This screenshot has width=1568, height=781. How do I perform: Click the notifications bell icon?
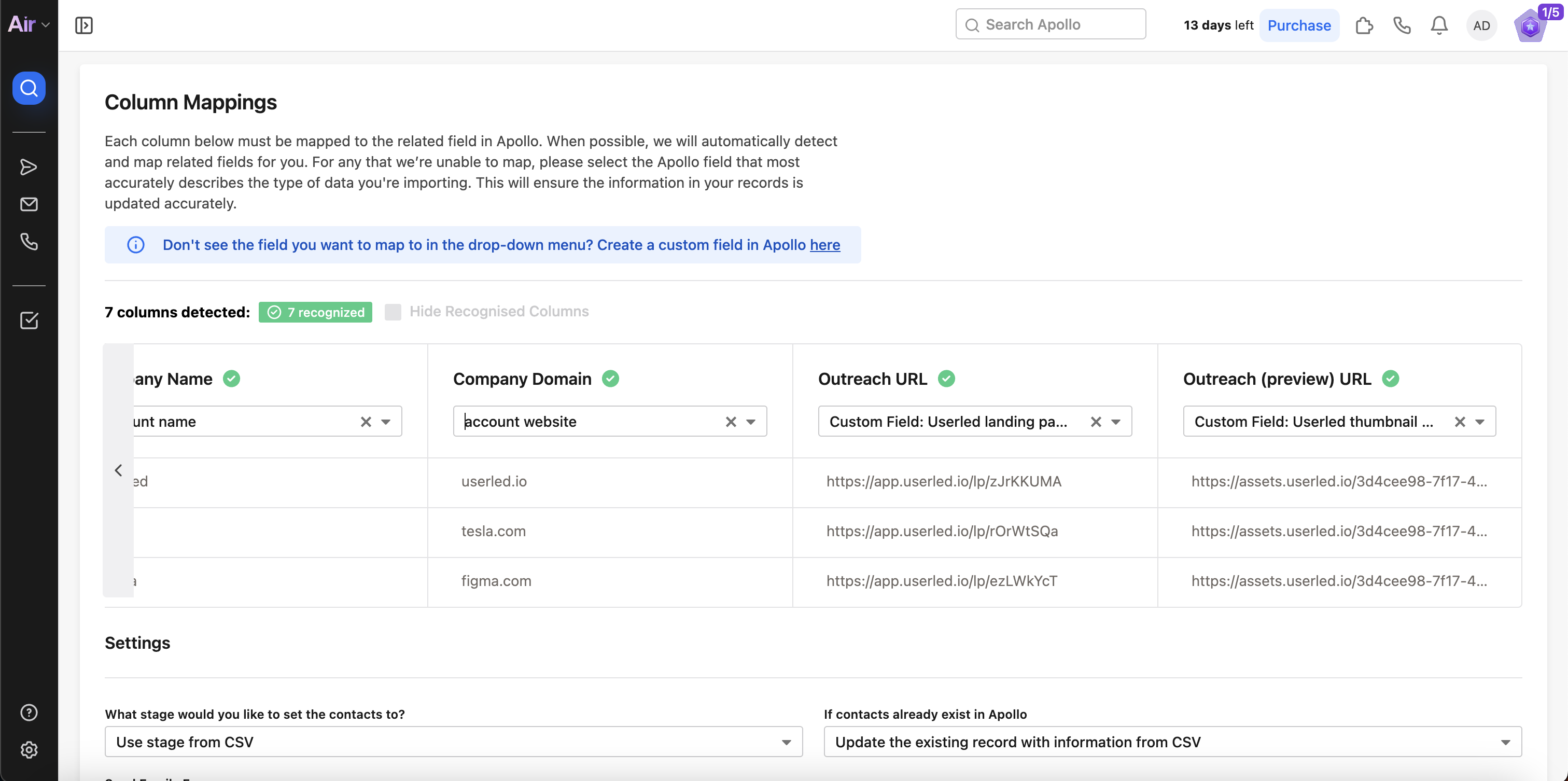tap(1439, 25)
